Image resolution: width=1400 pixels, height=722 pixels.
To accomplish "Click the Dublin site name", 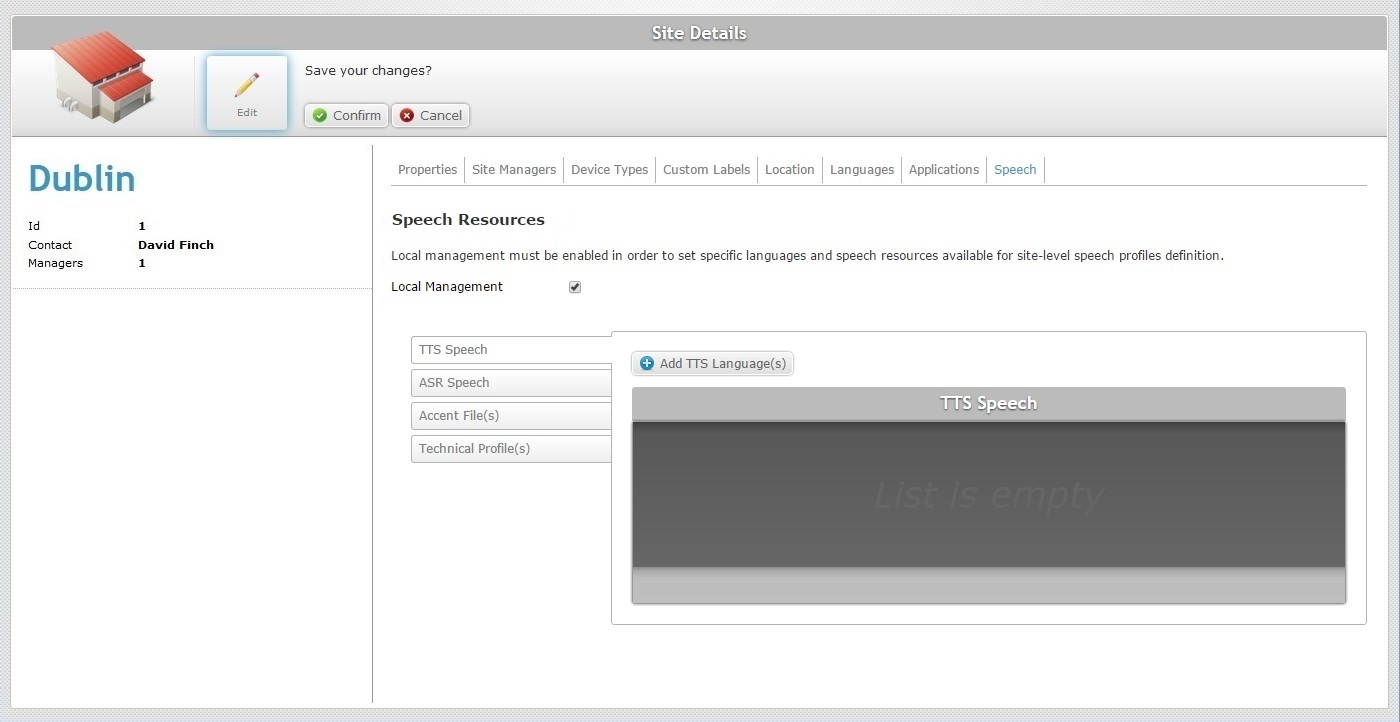I will tap(82, 179).
